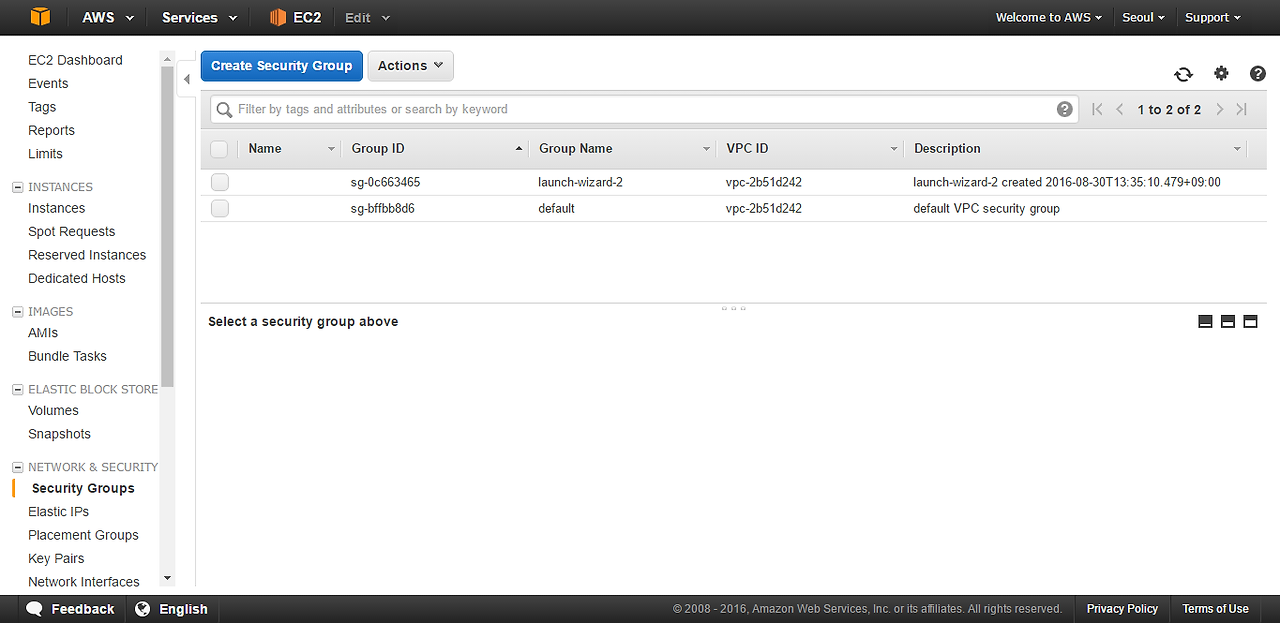
Task: Open Snapshots in sidebar
Action: [59, 434]
